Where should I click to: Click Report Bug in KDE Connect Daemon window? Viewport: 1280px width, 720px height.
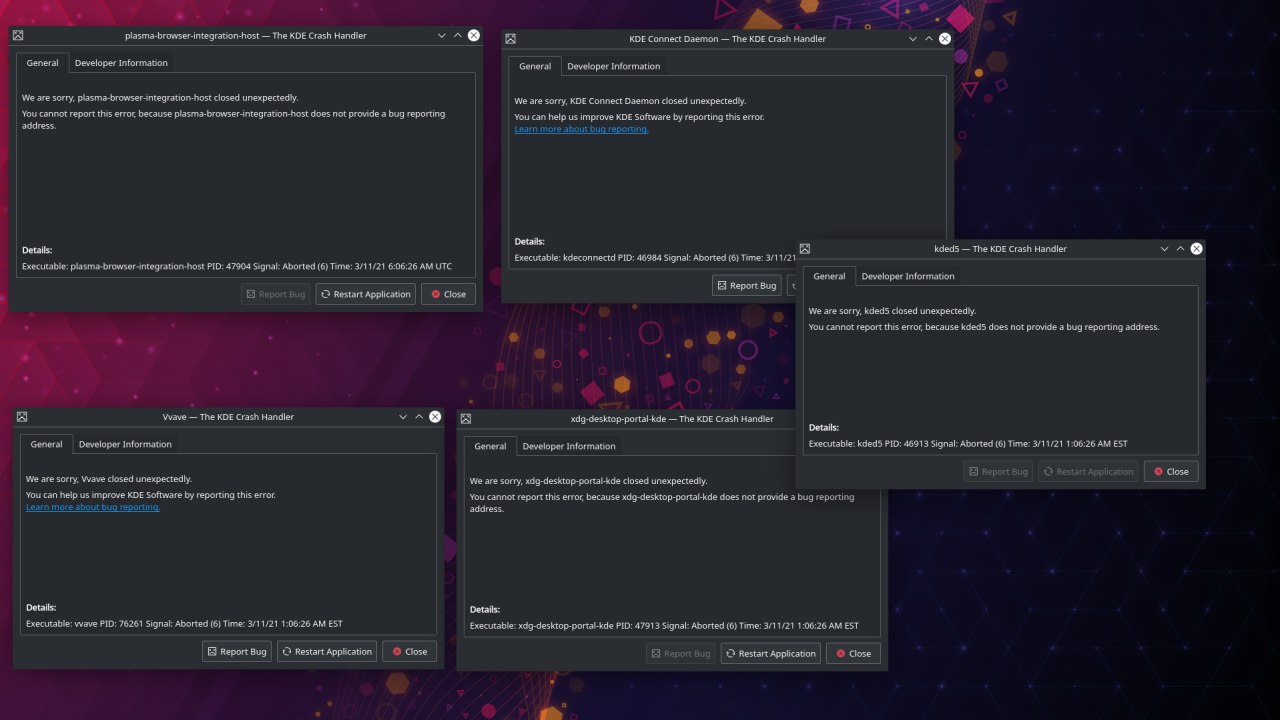coord(747,285)
